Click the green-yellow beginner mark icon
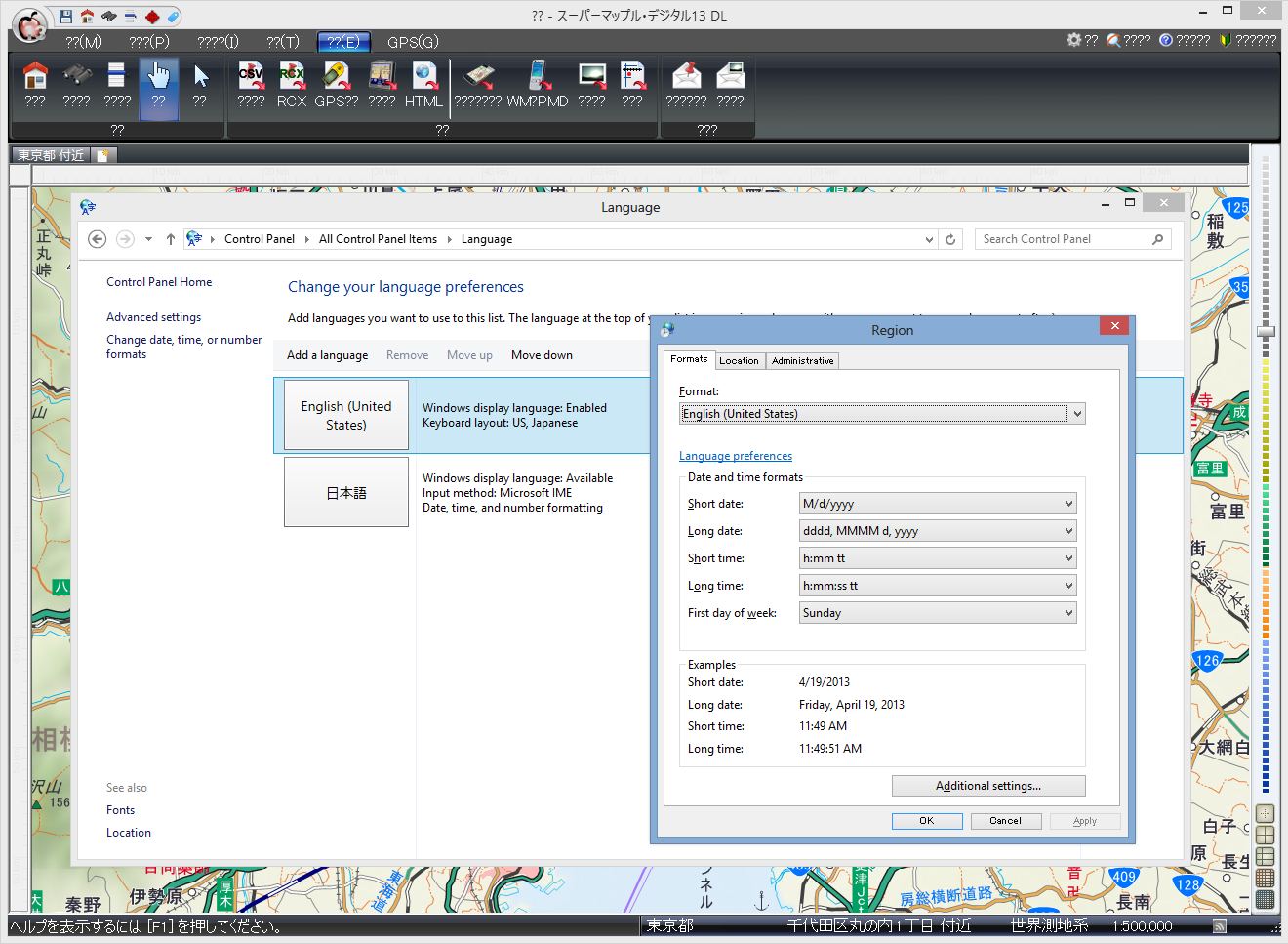This screenshot has width=1288, height=944. click(1226, 40)
